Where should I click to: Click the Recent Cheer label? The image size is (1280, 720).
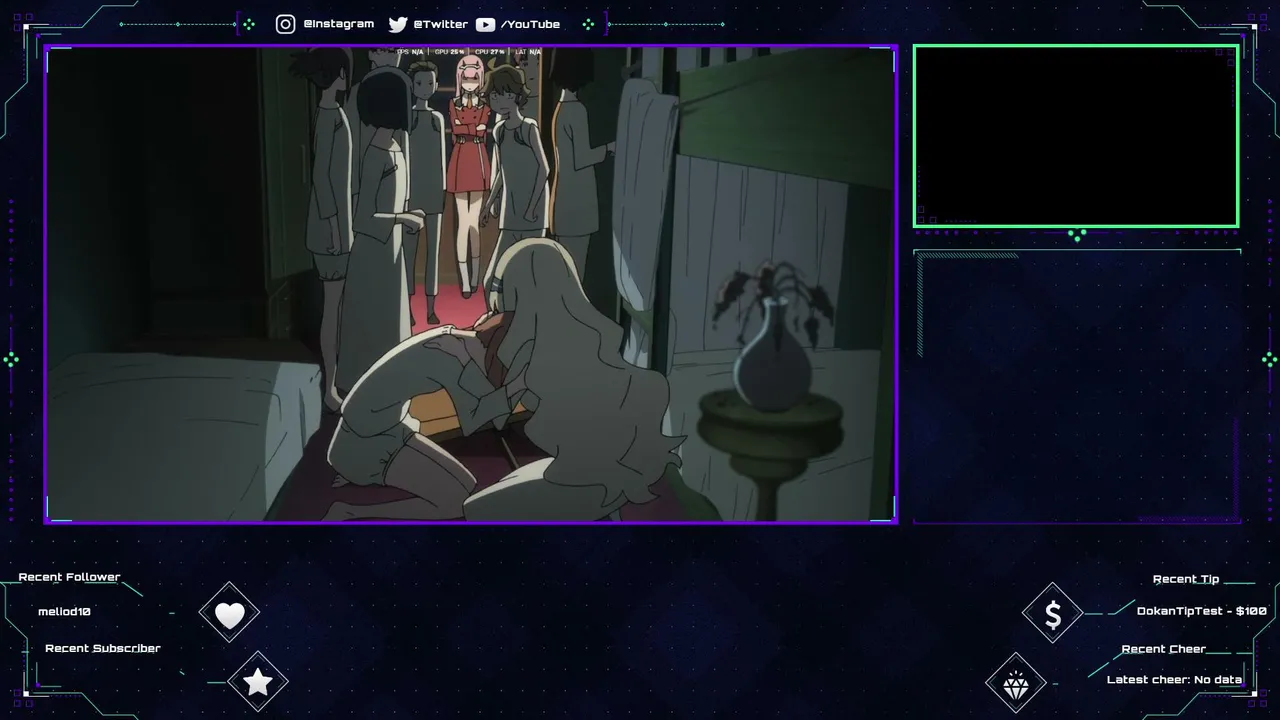(x=1164, y=649)
